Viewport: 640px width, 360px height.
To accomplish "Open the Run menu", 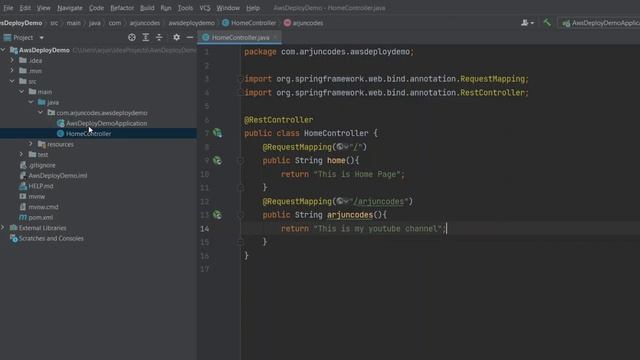I will (166, 8).
